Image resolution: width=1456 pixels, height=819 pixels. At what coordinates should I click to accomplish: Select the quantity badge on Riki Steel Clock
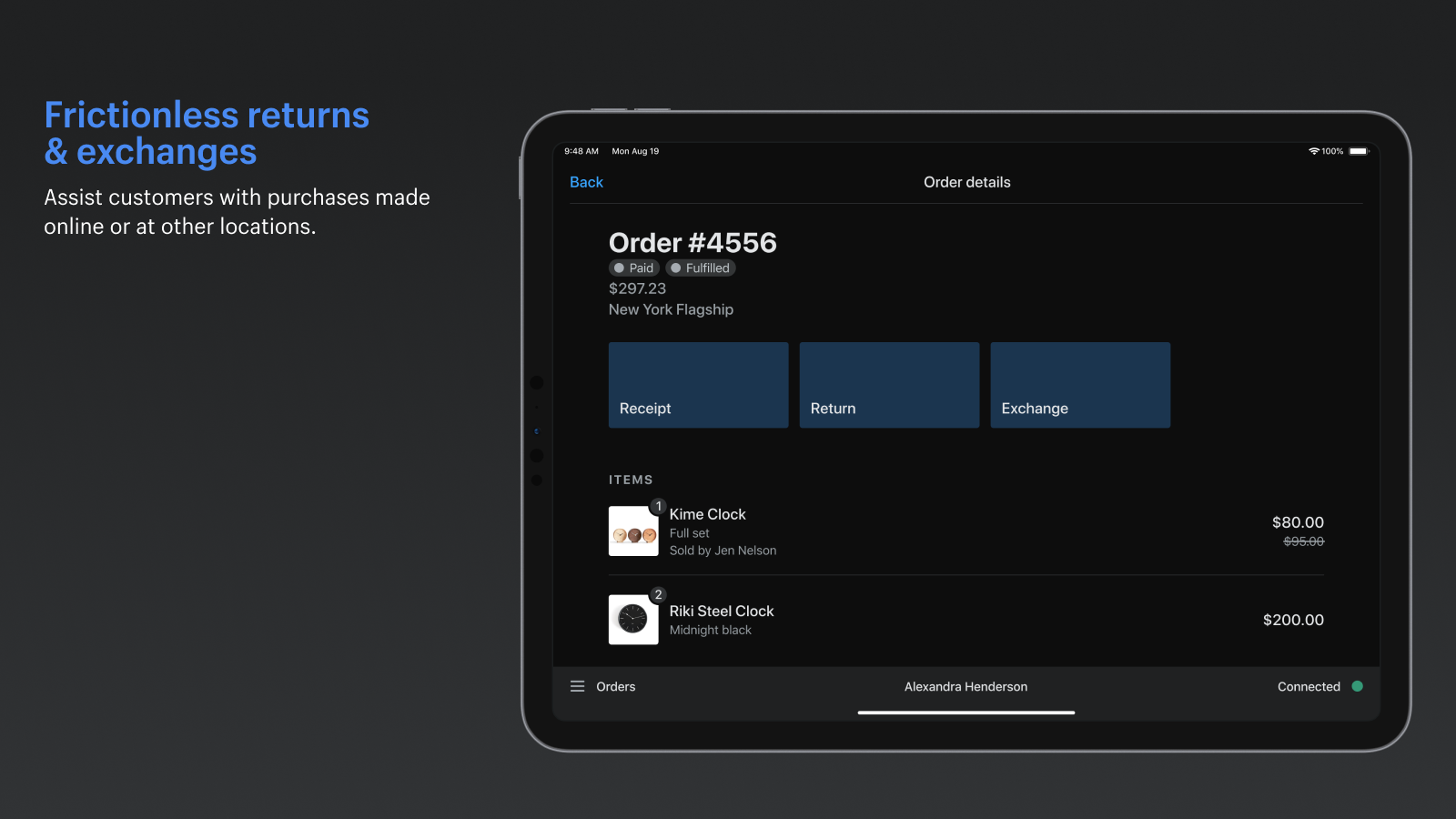pyautogui.click(x=658, y=594)
